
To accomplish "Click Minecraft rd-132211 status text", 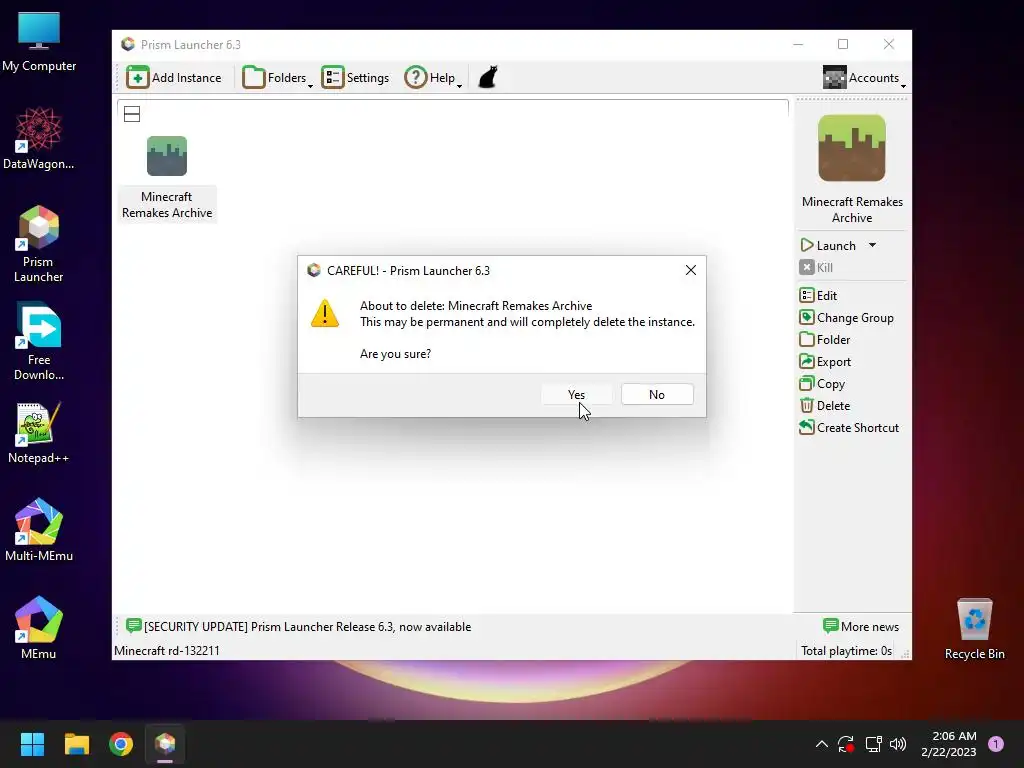I will coord(167,650).
